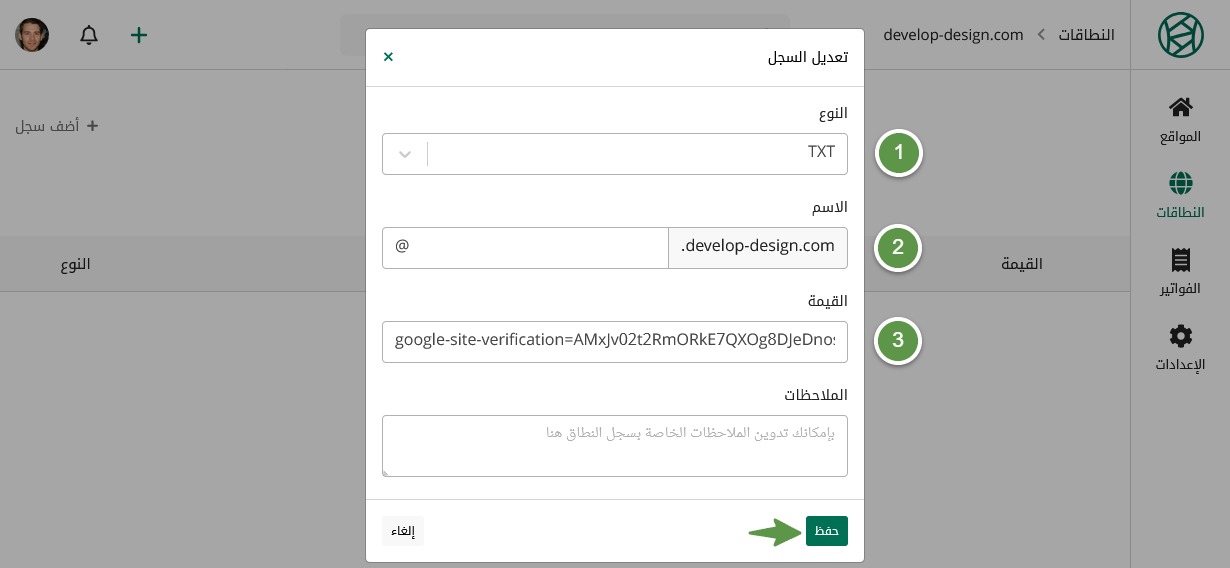Click the القيمة google-site-verification value field
This screenshot has width=1230, height=568.
[615, 341]
